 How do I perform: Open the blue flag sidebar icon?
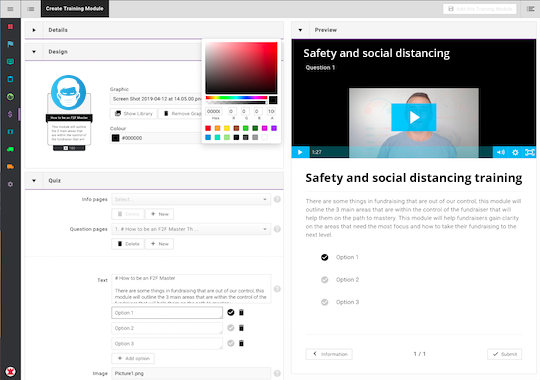pyautogui.click(x=10, y=44)
